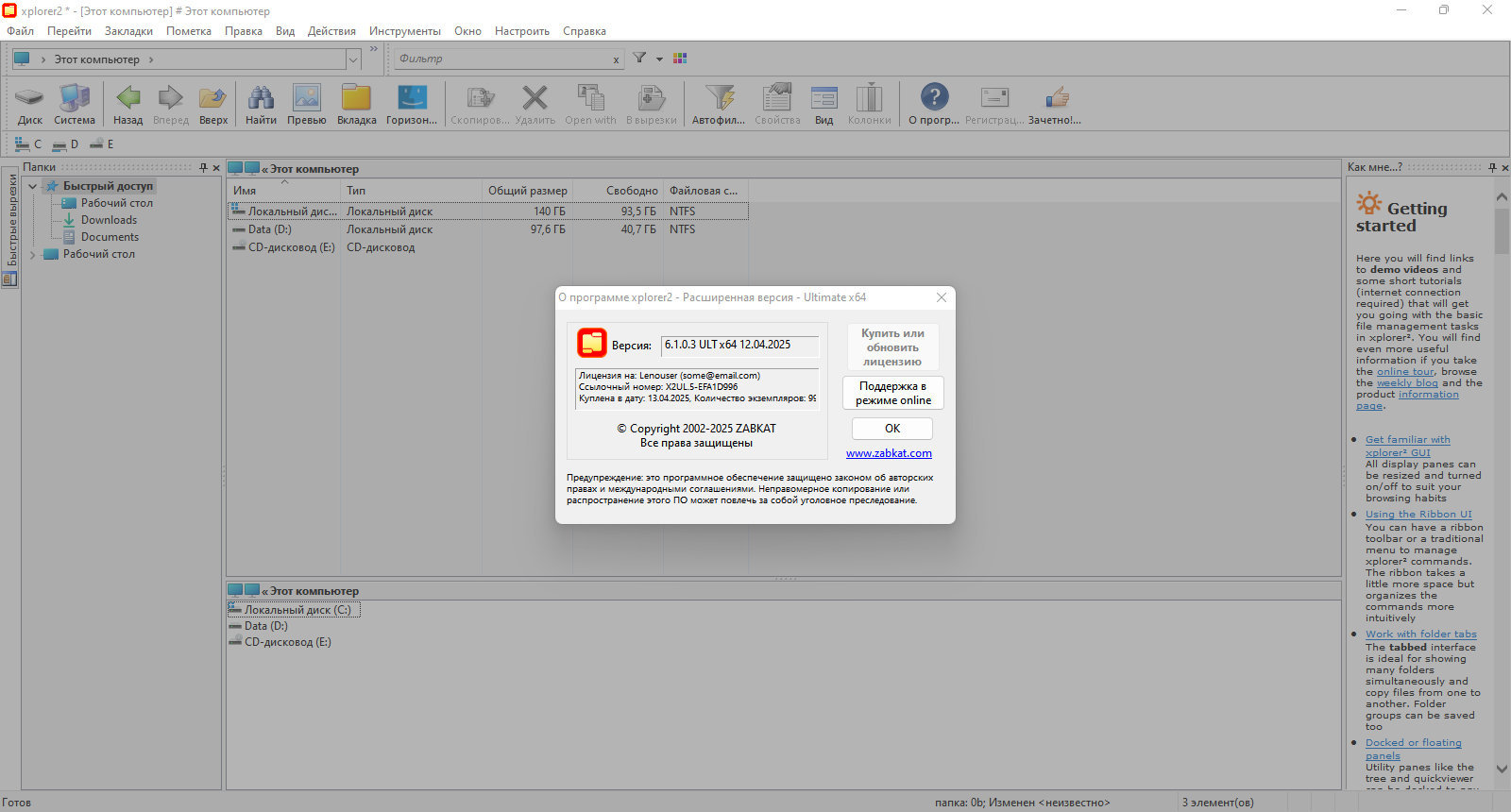
Task: Open a new tab via Вкладка icon
Action: point(356,98)
